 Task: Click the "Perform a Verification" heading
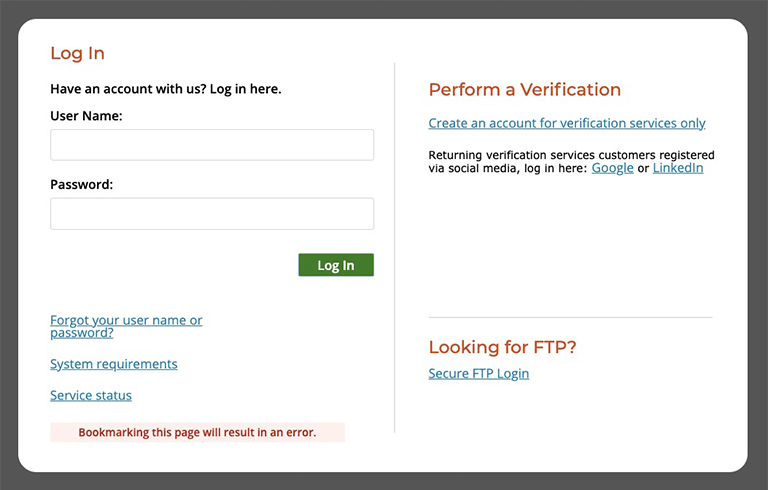525,89
